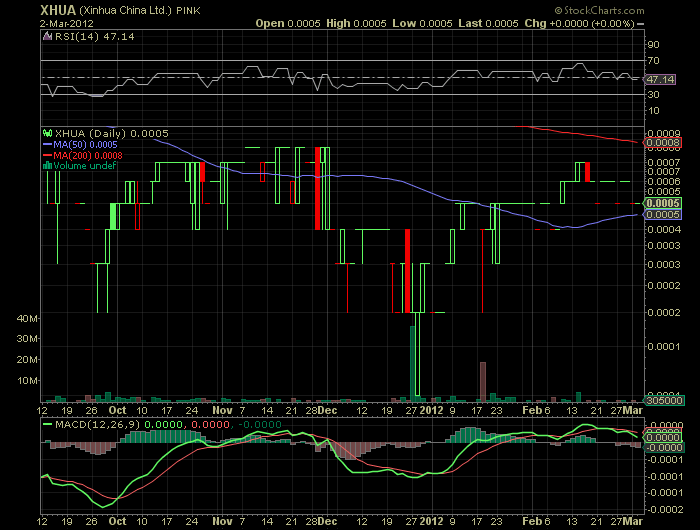Viewport: 700px width, 530px height.
Task: Select the green MACD legend line swatch
Action: (x=47, y=425)
